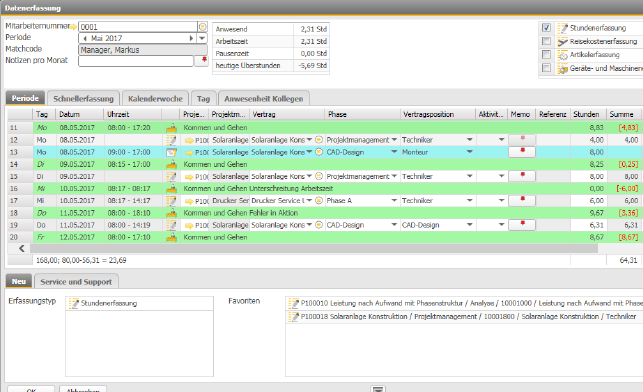Click Kommen und Gehen icon in row 11

coord(171,128)
